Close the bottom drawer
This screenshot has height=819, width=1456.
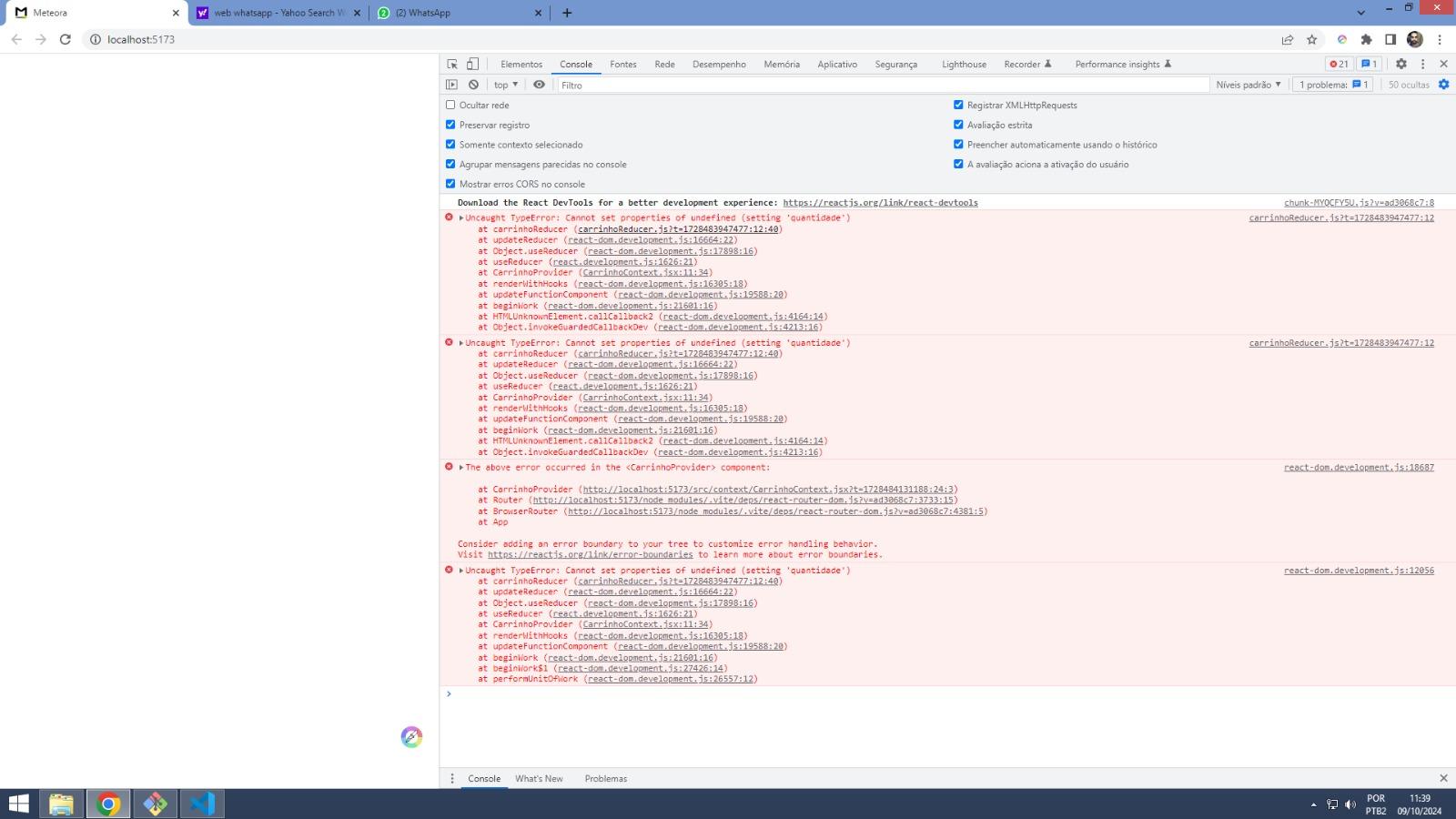(1443, 778)
